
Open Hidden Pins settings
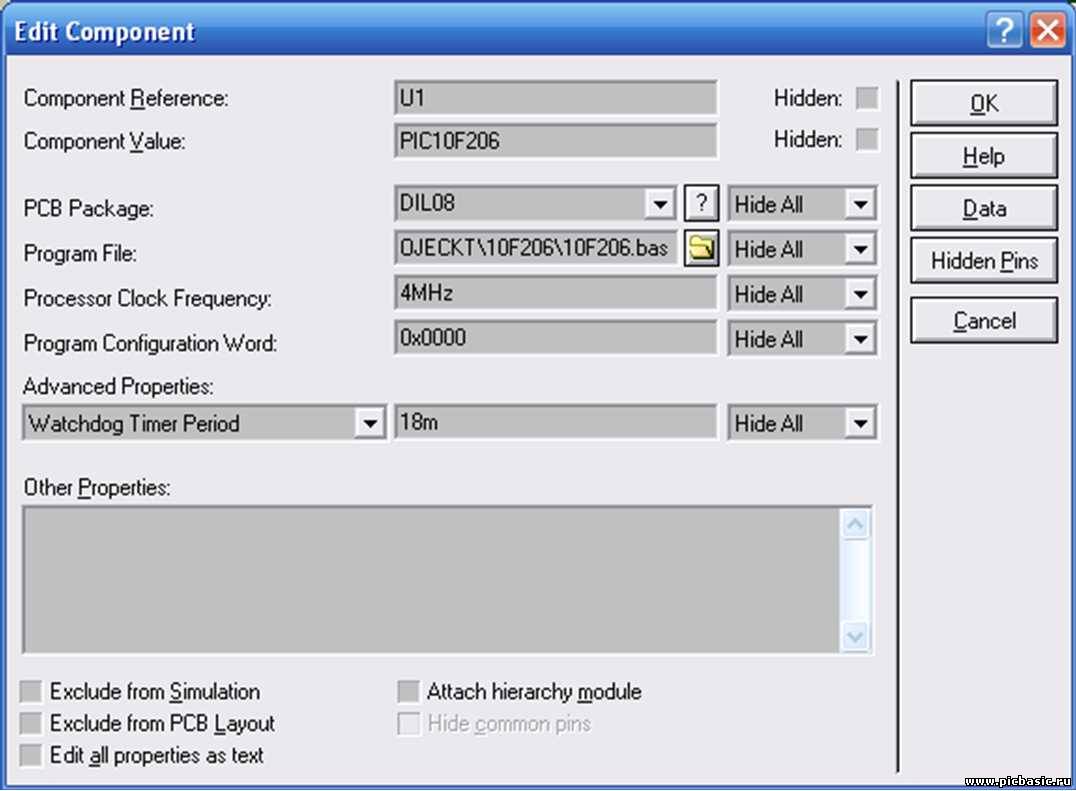tap(984, 261)
